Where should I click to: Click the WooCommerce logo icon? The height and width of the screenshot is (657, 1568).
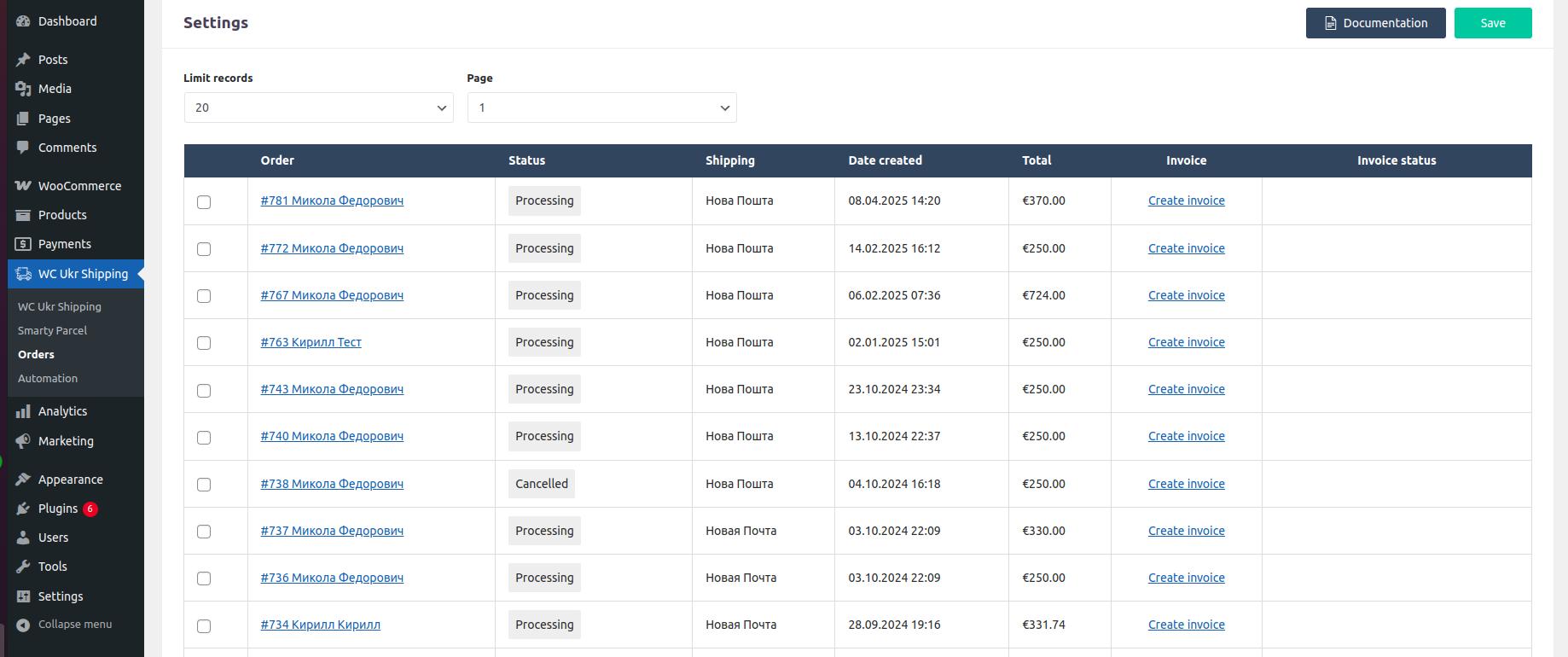click(x=23, y=186)
